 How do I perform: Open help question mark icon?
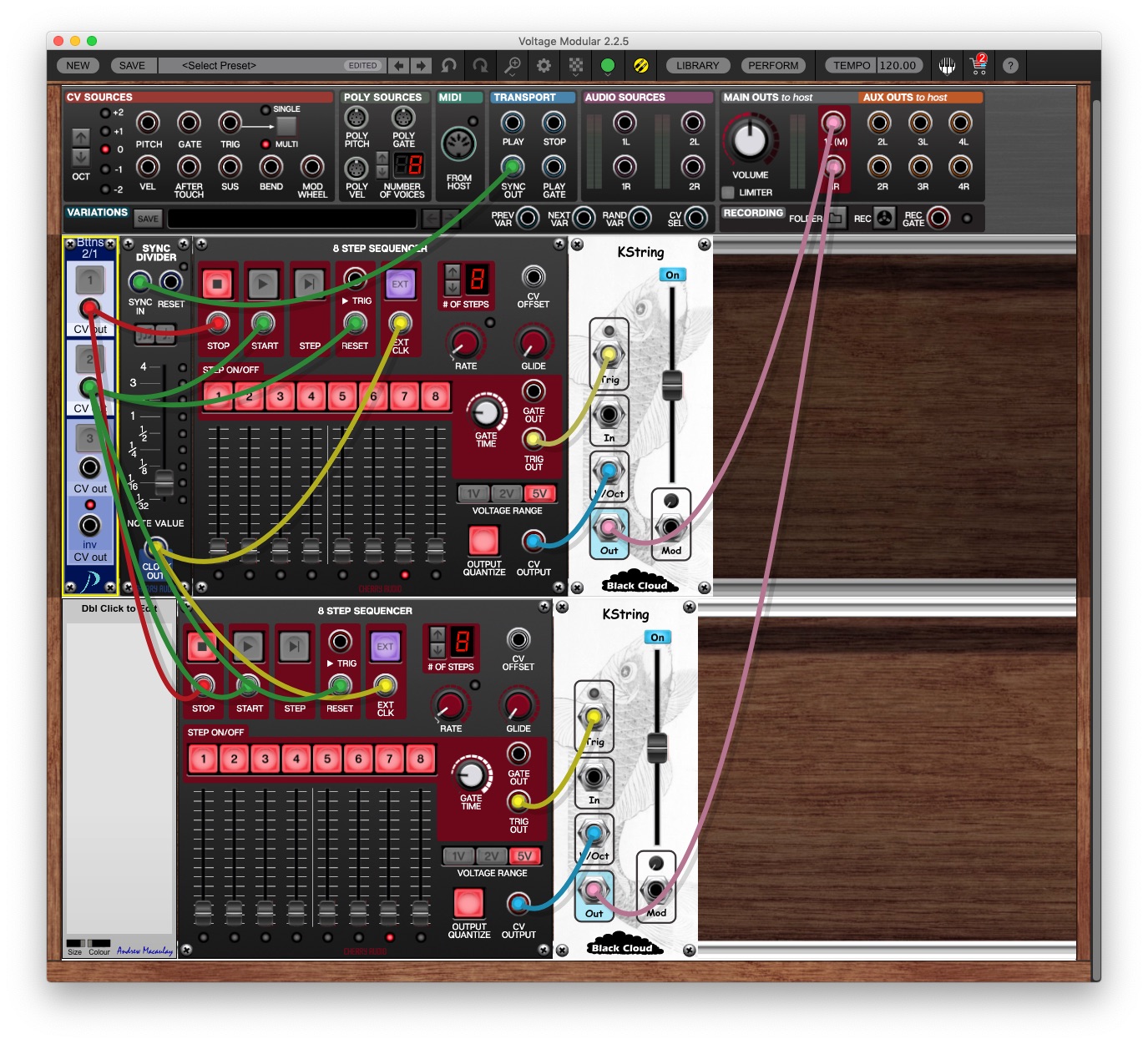[1010, 65]
